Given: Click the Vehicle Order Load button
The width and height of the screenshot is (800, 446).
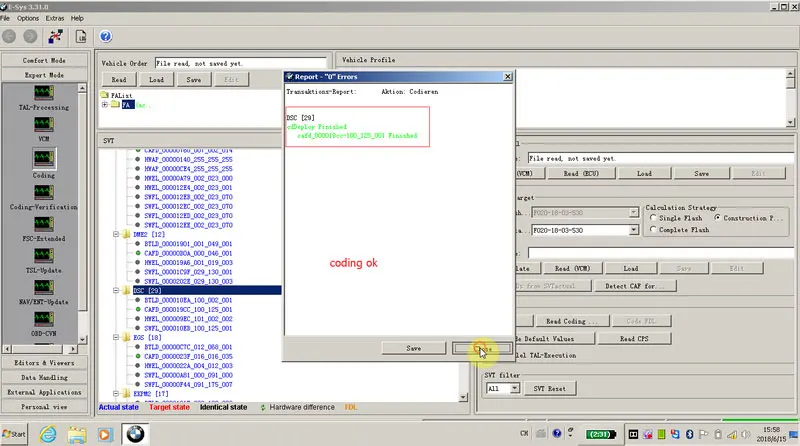Looking at the screenshot, I should coord(156,80).
